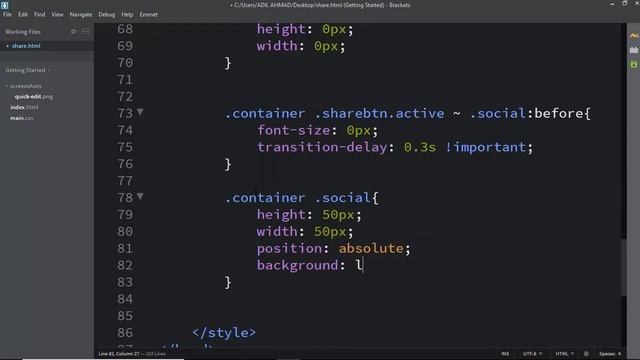Image resolution: width=640 pixels, height=360 pixels.
Task: Click 'position' property on line 81
Action: [289, 248]
